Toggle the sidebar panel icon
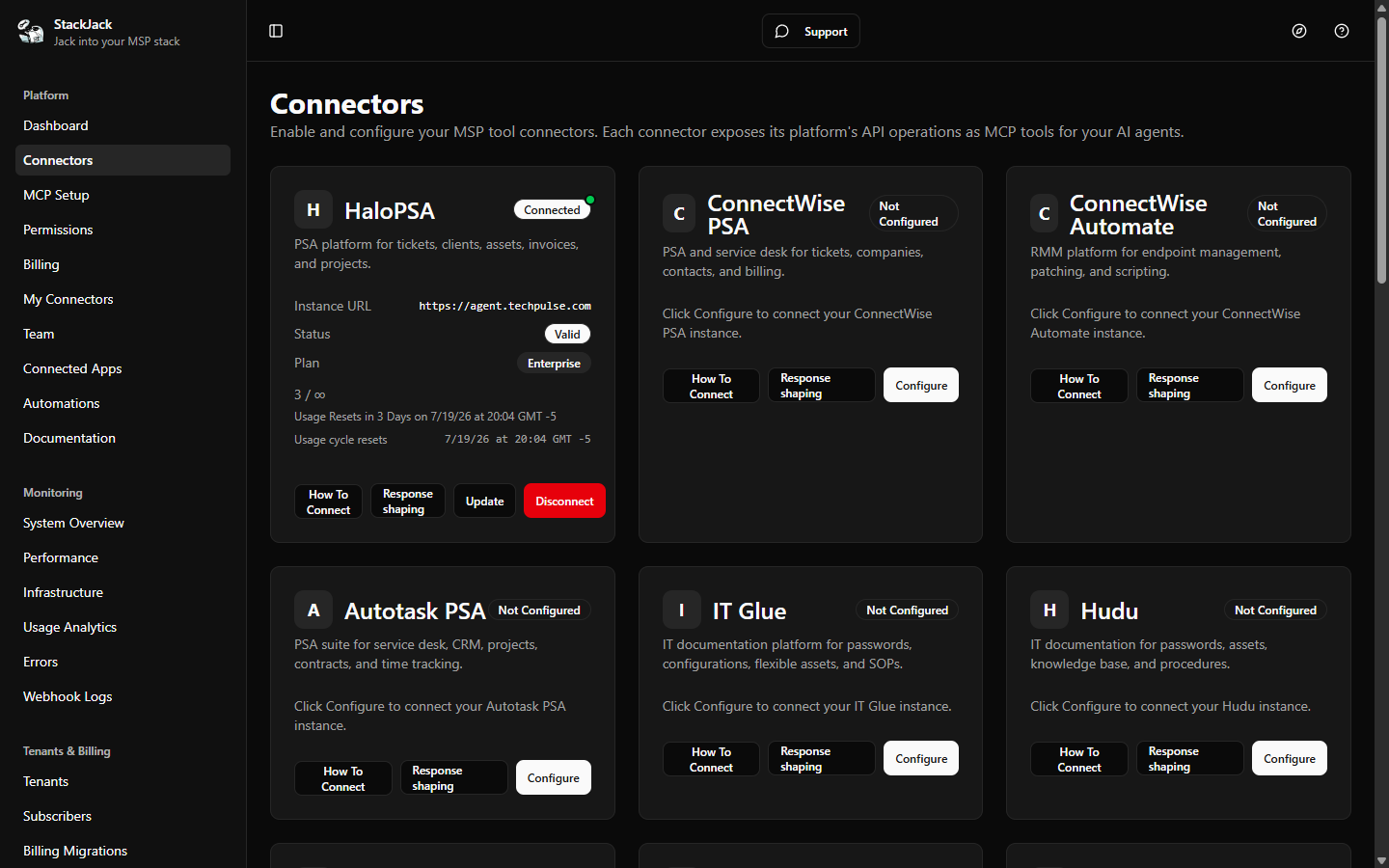Screen dimensions: 1389x868 pos(276,31)
